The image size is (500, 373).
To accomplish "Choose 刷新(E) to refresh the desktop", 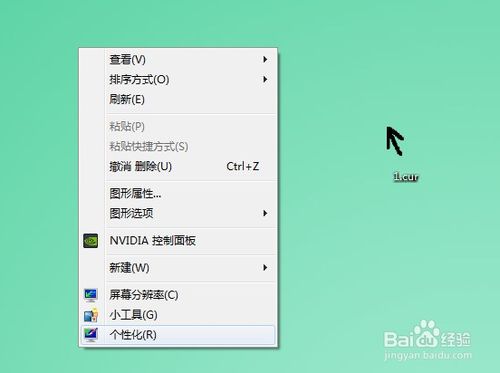I will [x=178, y=99].
